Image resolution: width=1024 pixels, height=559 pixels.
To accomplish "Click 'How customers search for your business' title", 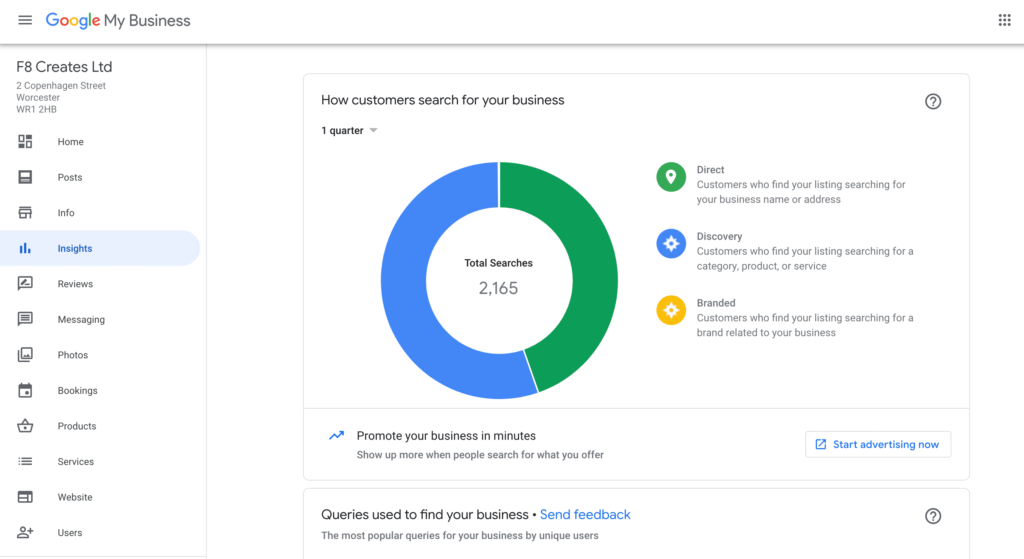I will coord(442,100).
